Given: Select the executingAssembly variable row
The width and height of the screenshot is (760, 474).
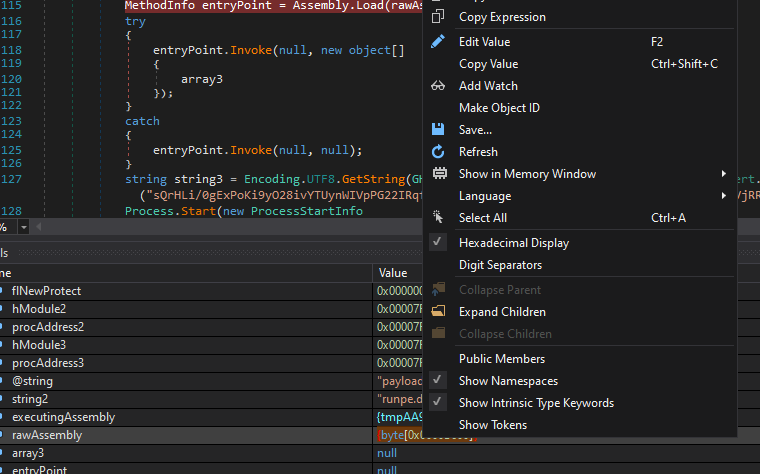Looking at the screenshot, I should (63, 417).
